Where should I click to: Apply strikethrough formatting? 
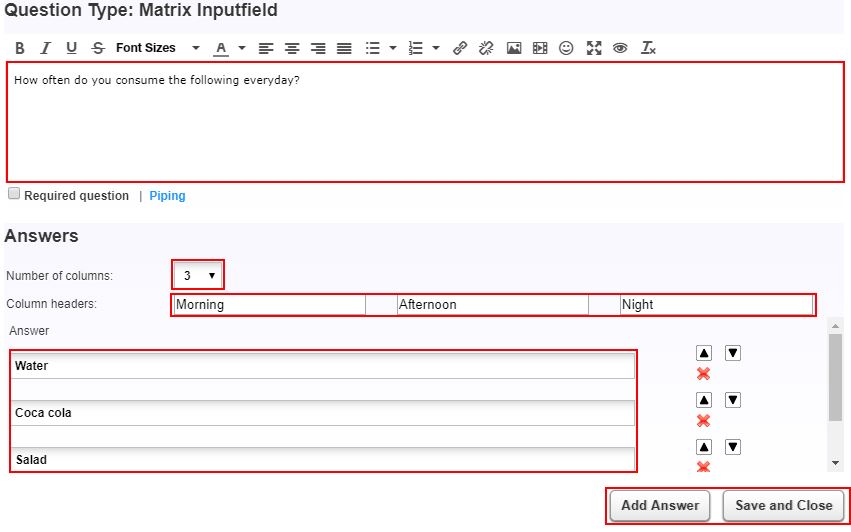pos(98,48)
